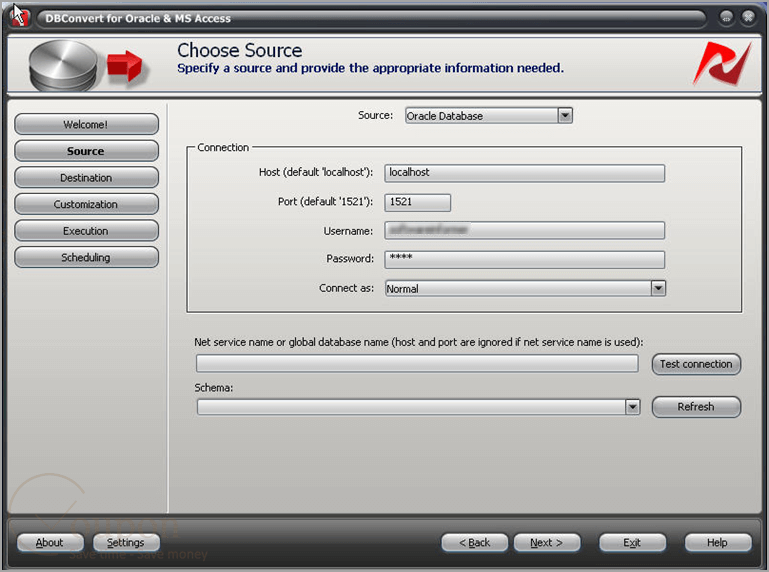Click the red DBConvert logo in header

click(x=722, y=64)
